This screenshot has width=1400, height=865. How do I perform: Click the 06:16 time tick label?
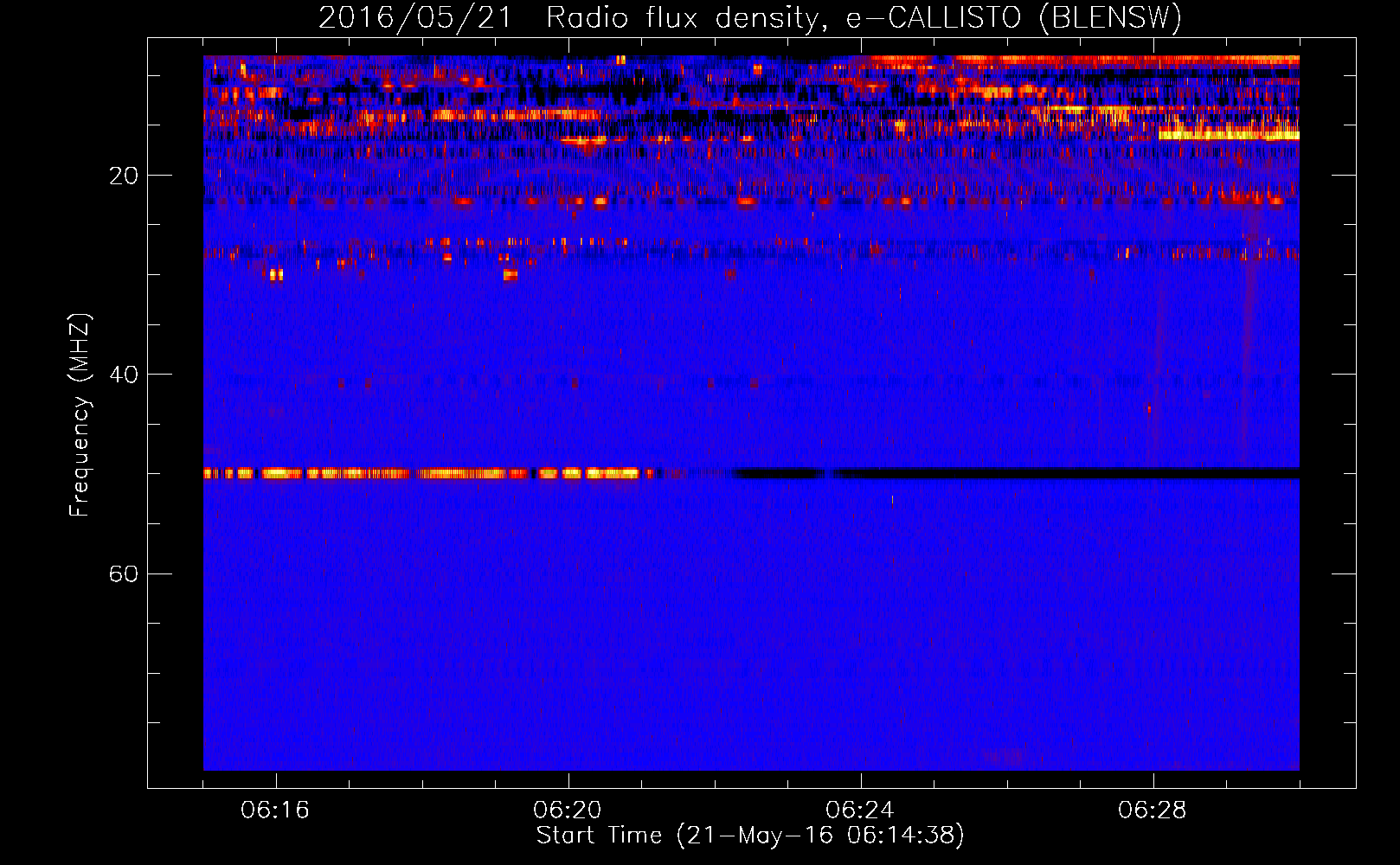pyautogui.click(x=275, y=811)
